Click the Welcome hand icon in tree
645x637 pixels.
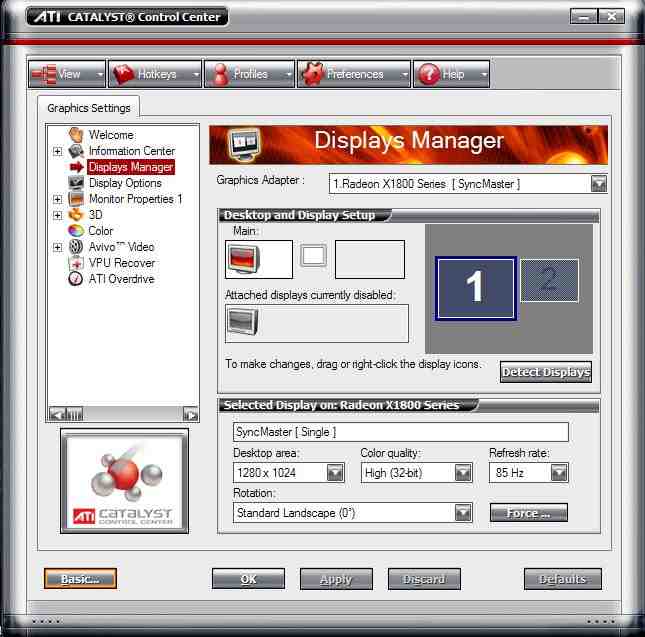76,134
